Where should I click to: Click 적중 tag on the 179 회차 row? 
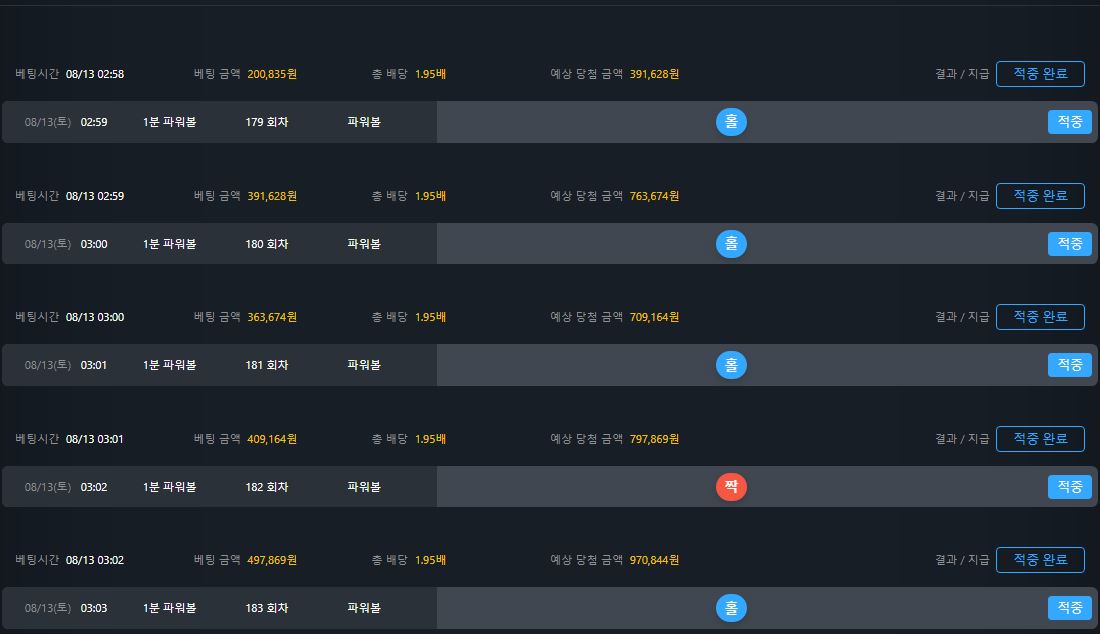pyautogui.click(x=1069, y=122)
